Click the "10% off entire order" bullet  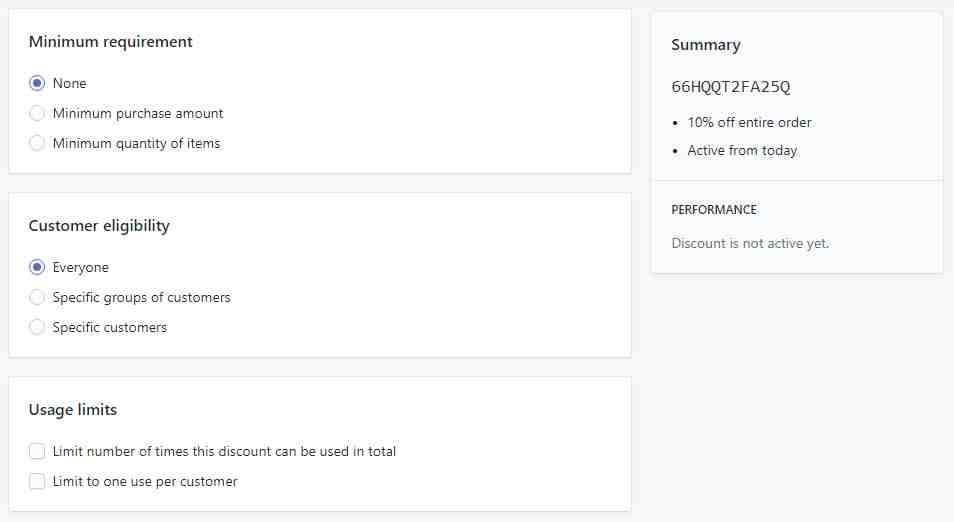pos(749,123)
